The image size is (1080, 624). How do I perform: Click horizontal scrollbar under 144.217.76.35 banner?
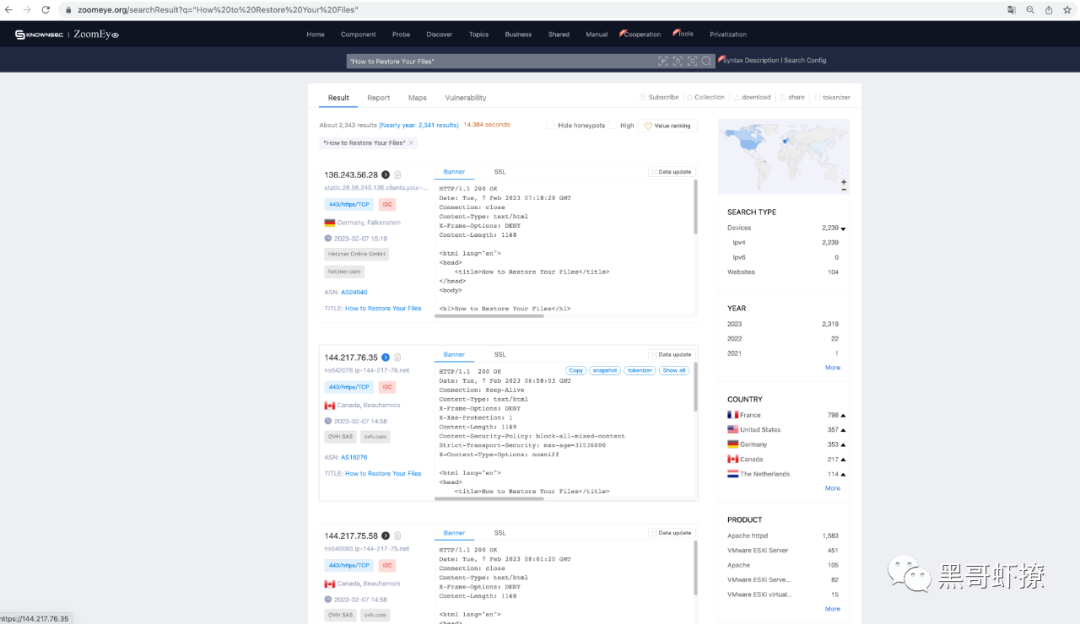[489, 499]
